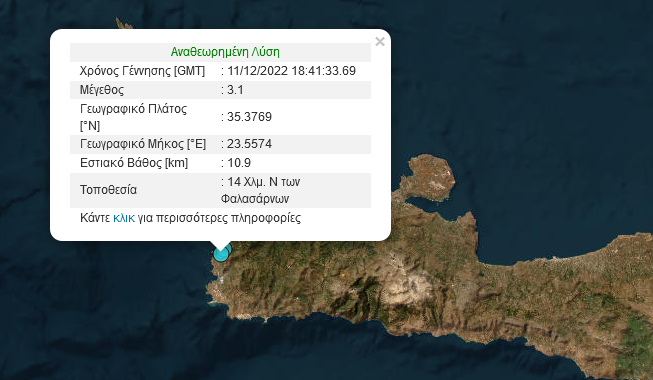Click the 'Εστιακό Βάθος [km]' label

point(134,163)
